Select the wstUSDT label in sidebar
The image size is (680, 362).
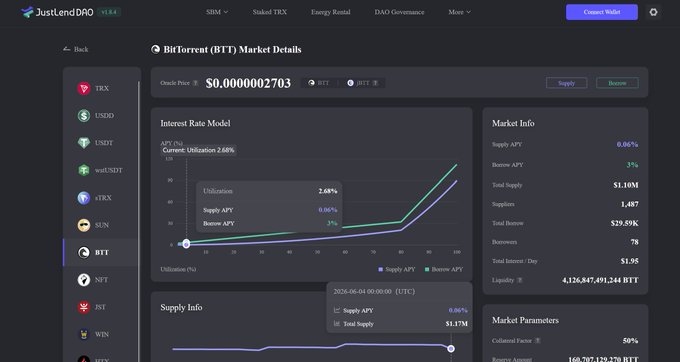tap(109, 170)
